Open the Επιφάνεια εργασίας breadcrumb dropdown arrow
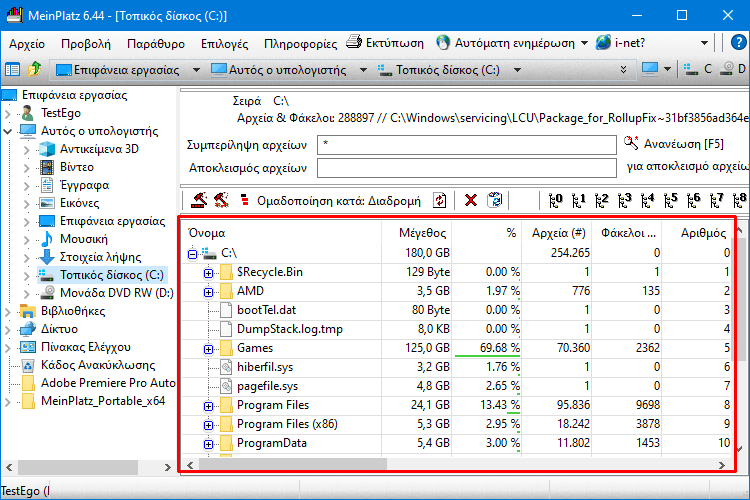 tap(196, 70)
